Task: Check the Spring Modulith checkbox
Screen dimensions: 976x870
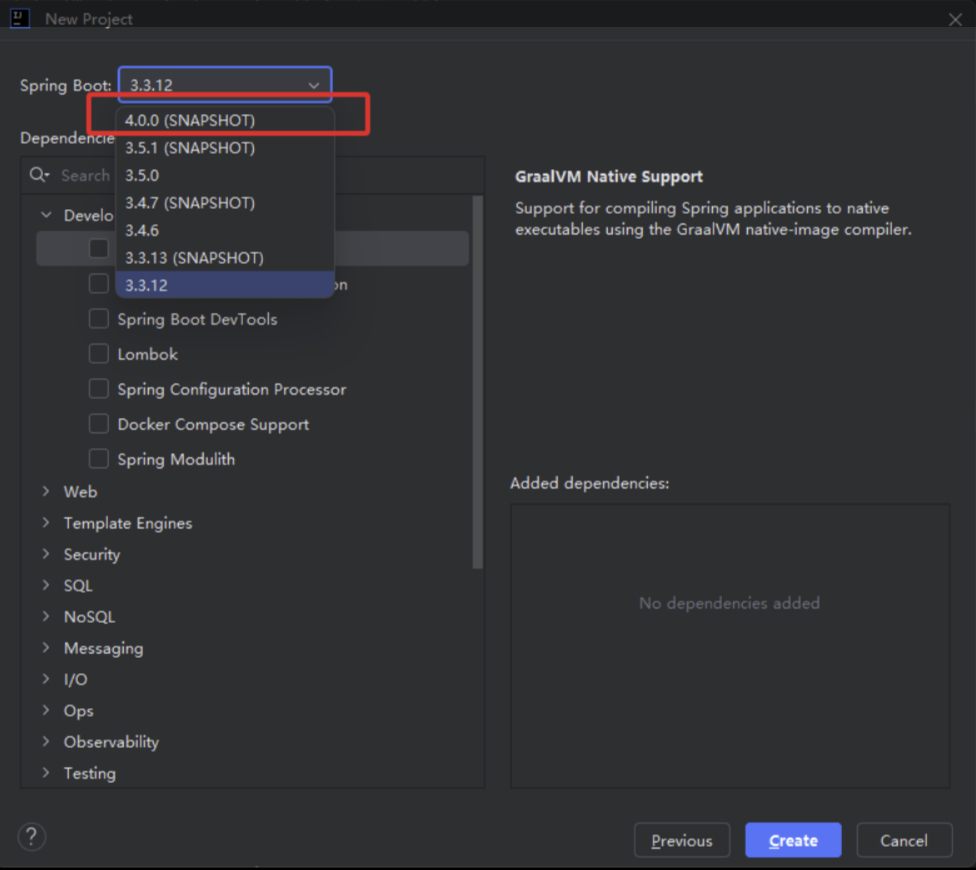Action: (x=99, y=459)
